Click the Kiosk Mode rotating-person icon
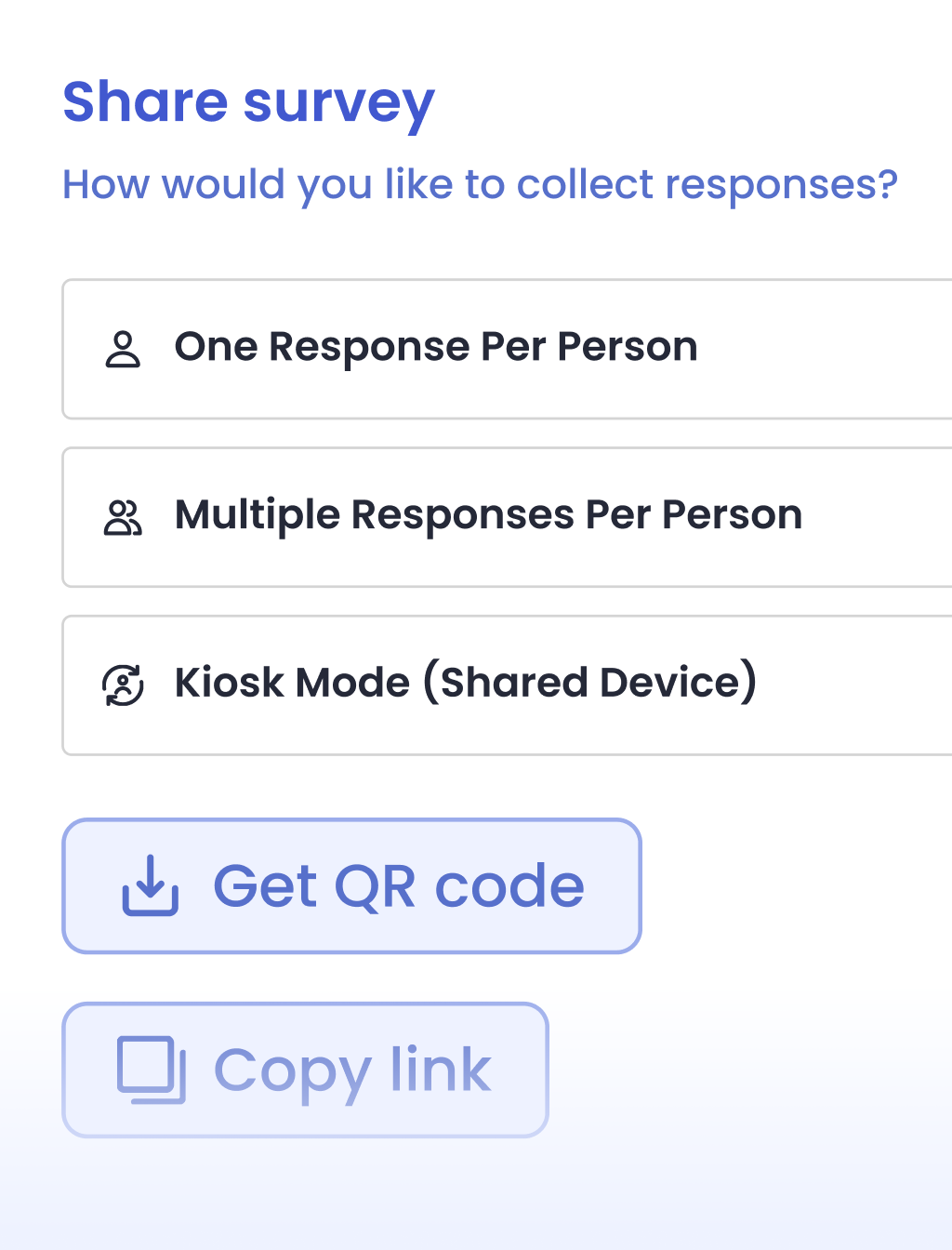This screenshot has height=1250, width=952. [x=123, y=685]
